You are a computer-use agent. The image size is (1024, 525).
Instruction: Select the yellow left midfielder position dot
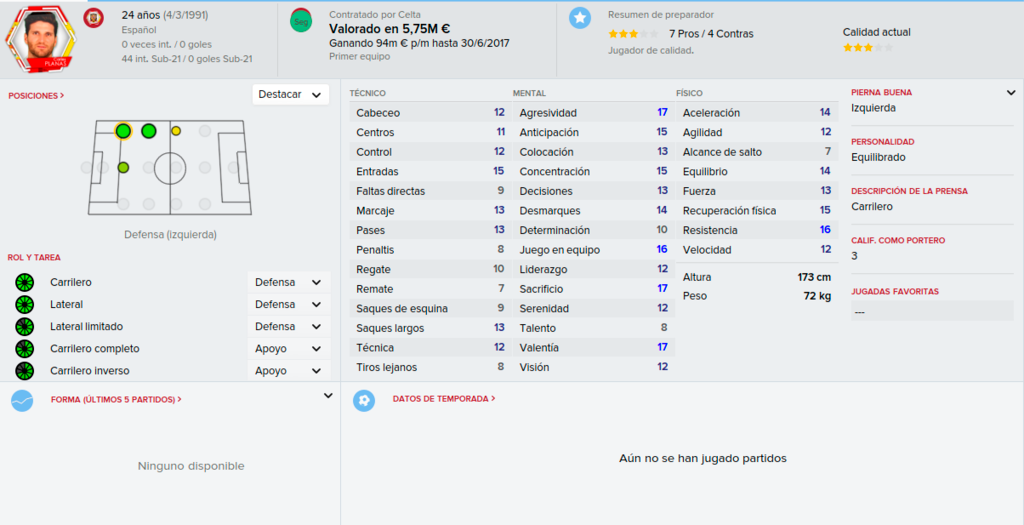(x=176, y=131)
